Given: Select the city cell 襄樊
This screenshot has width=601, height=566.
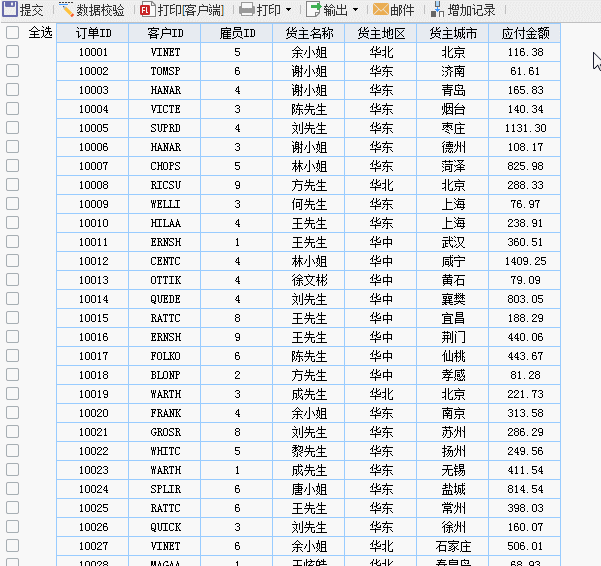Looking at the screenshot, I should 453,299.
